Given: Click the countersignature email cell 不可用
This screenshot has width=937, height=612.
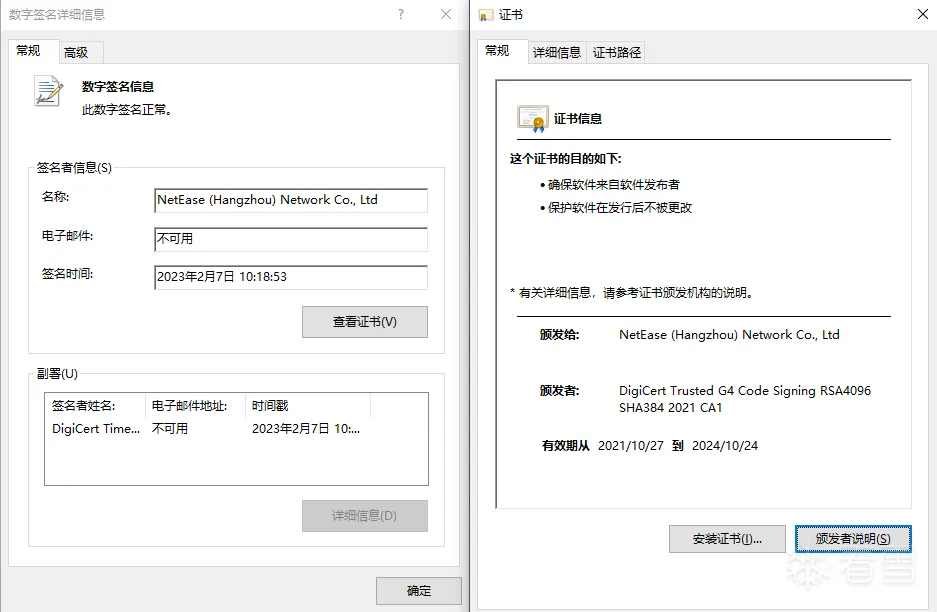Looking at the screenshot, I should pos(170,429).
